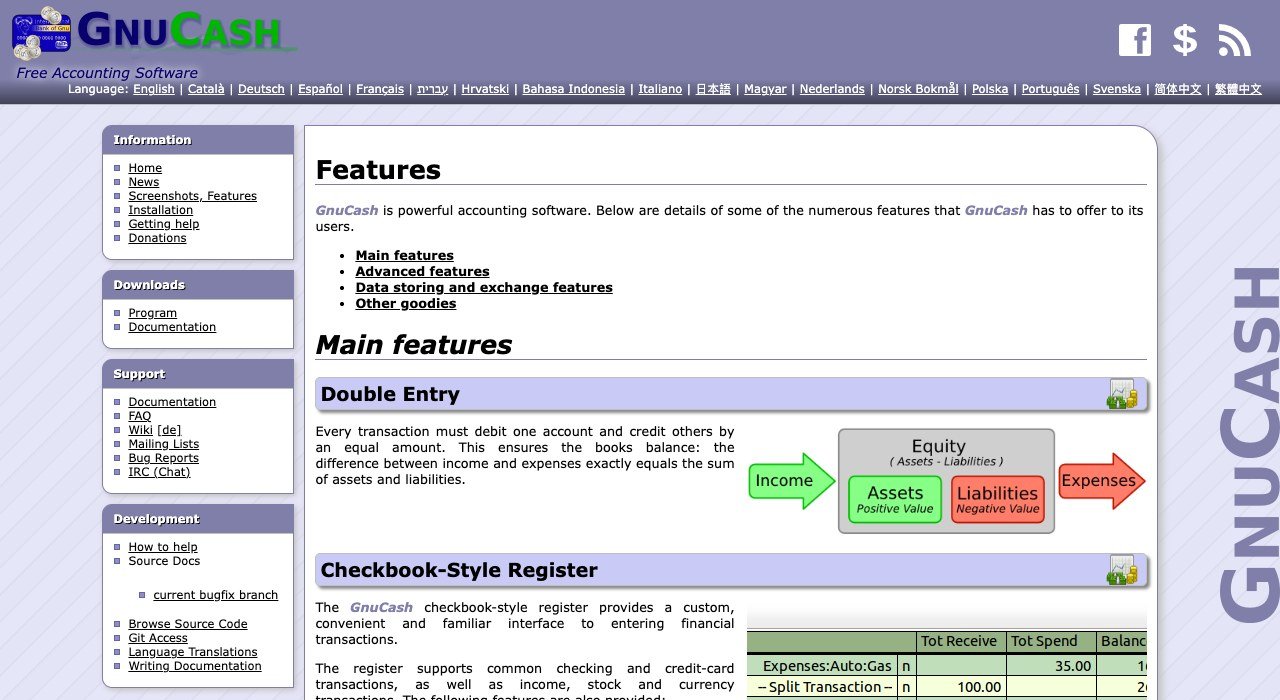The width and height of the screenshot is (1280, 700).
Task: Open Screenshots, Features link
Action: coord(192,196)
